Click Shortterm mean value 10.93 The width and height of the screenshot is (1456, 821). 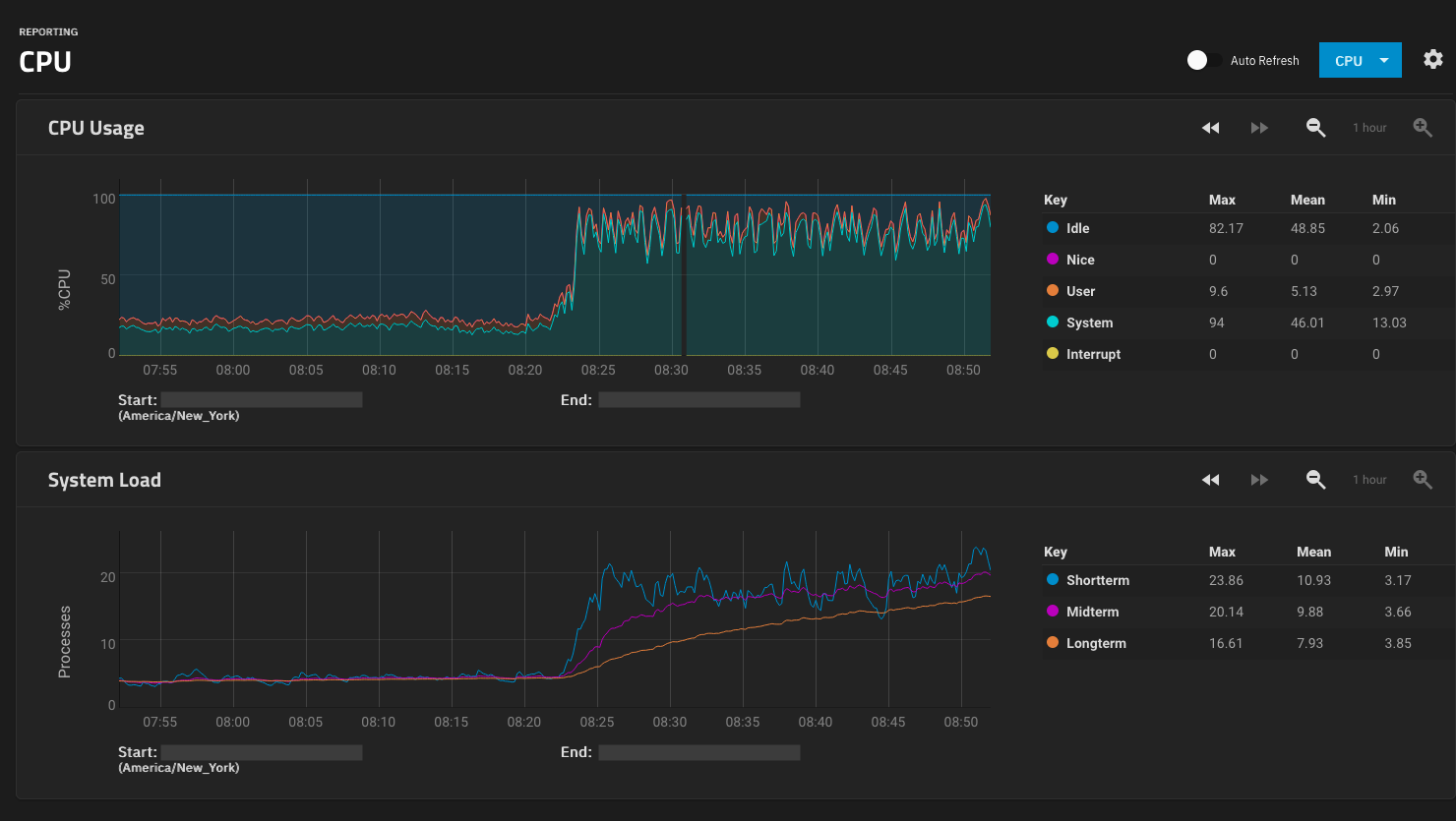tap(1313, 580)
